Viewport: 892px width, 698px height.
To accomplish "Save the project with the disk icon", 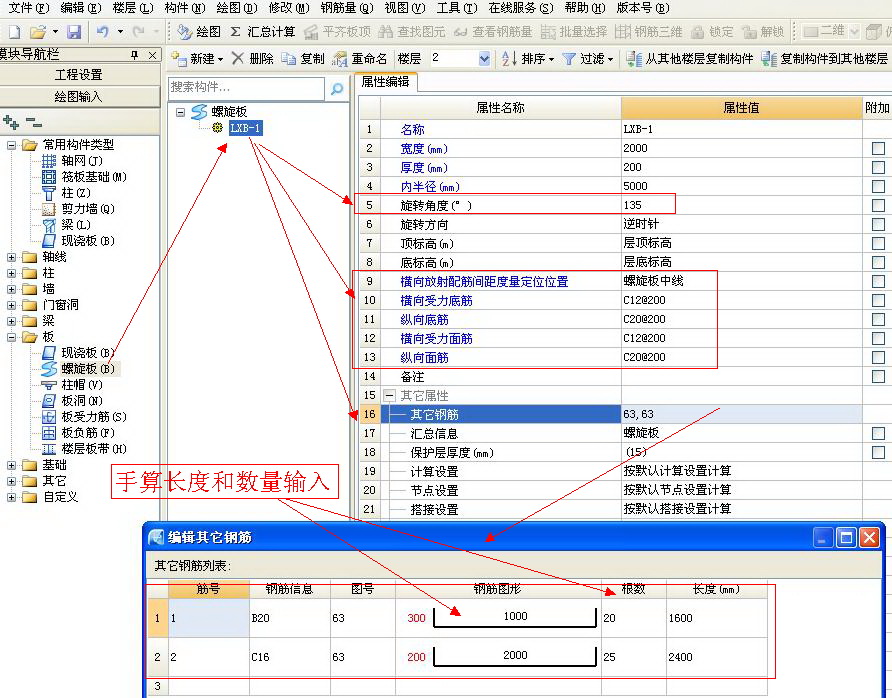I will pyautogui.click(x=74, y=32).
